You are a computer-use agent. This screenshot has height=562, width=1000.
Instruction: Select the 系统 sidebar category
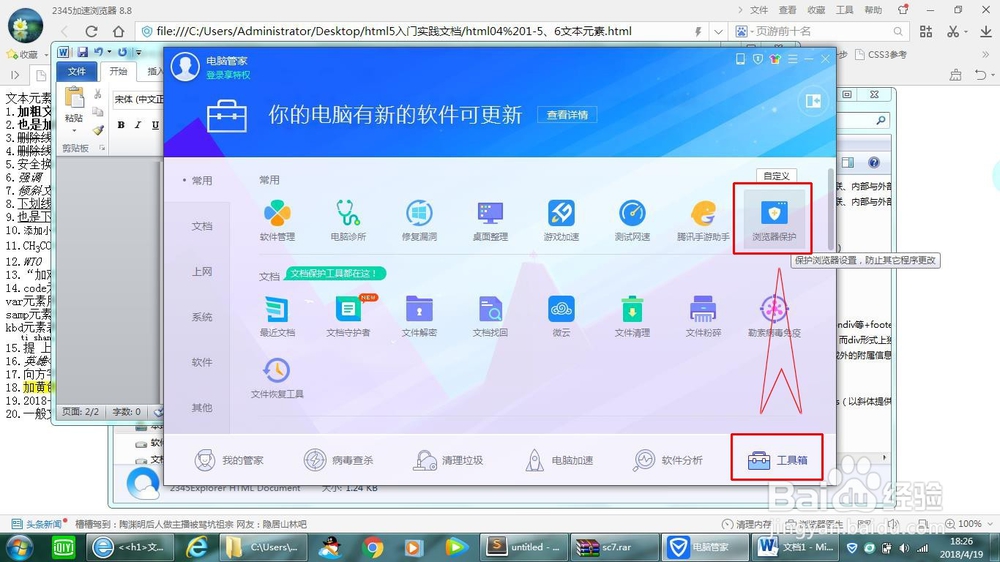tap(202, 316)
